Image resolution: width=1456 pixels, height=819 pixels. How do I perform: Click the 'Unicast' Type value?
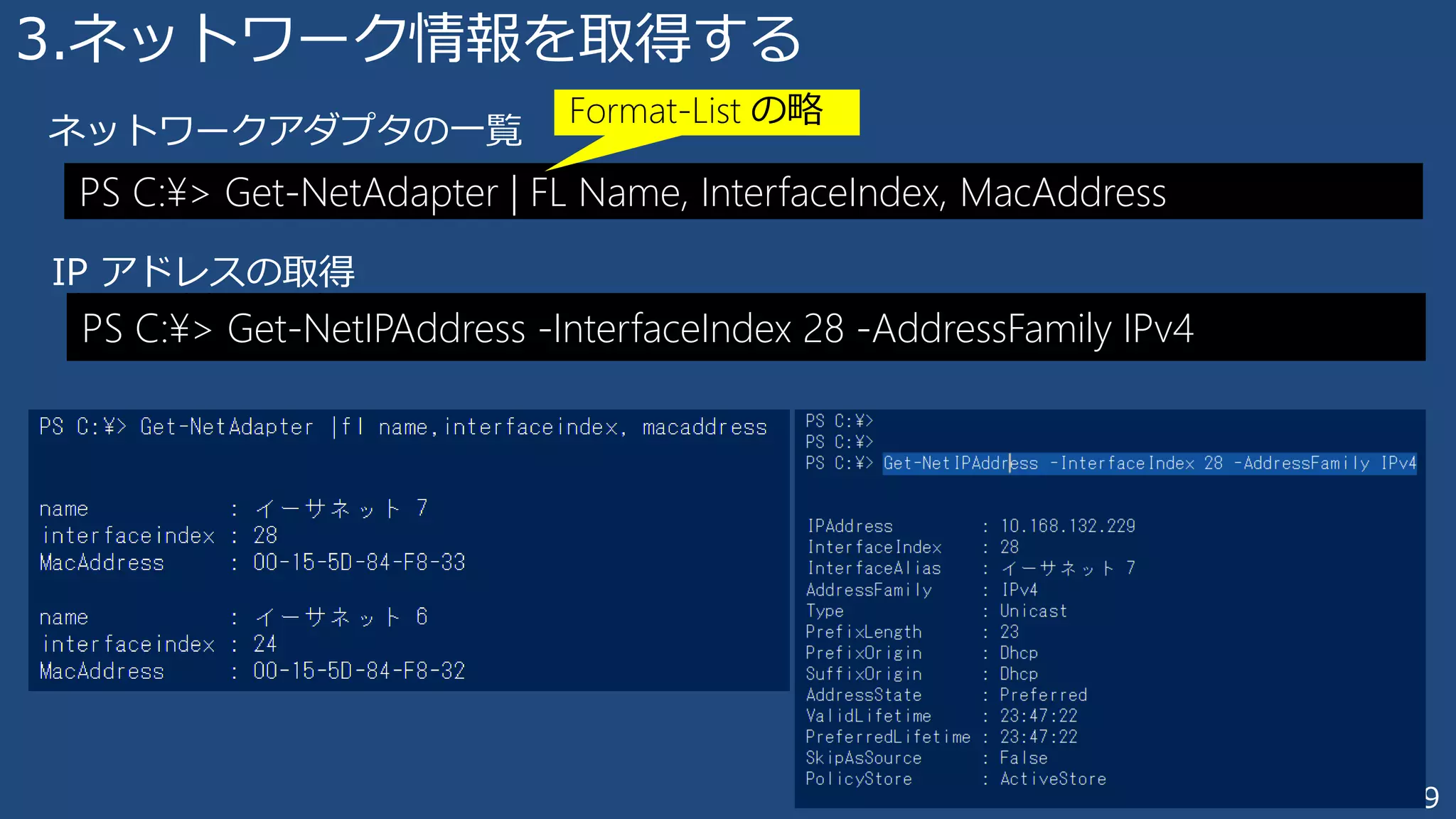(1033, 611)
